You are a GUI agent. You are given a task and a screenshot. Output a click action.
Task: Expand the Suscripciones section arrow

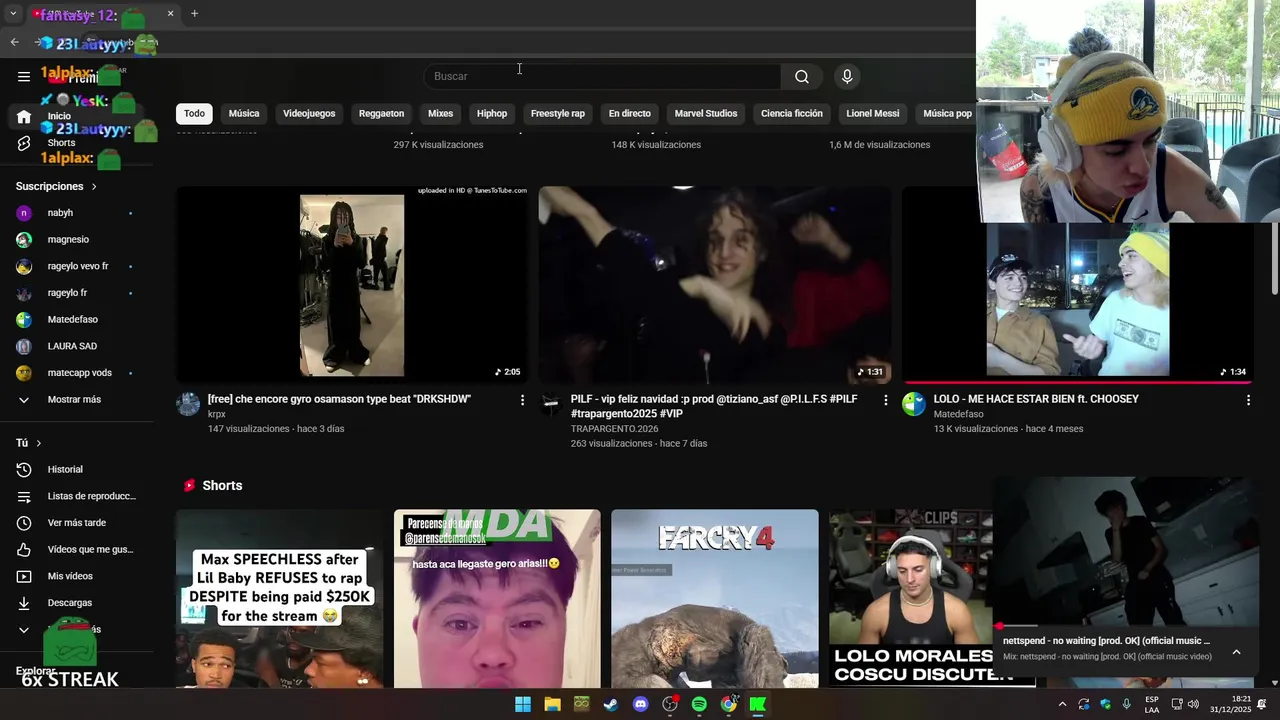94,187
